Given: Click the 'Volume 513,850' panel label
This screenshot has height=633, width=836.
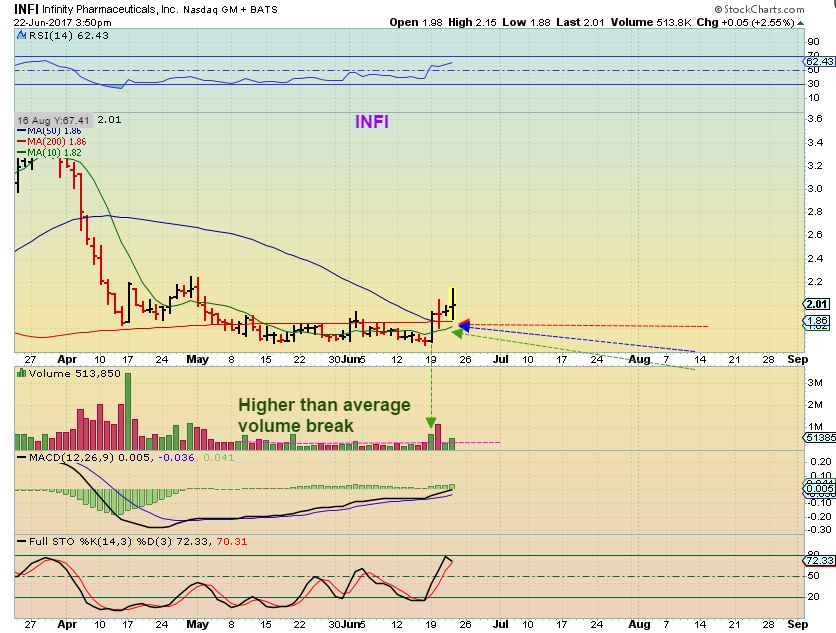Looking at the screenshot, I should coord(75,373).
